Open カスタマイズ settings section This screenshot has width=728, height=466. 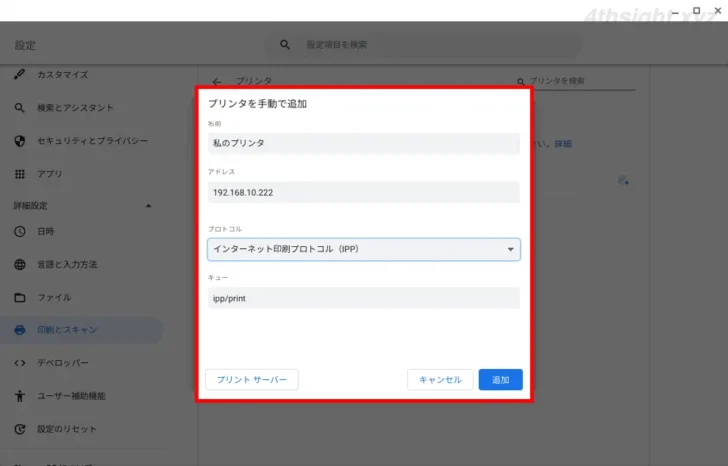point(63,75)
